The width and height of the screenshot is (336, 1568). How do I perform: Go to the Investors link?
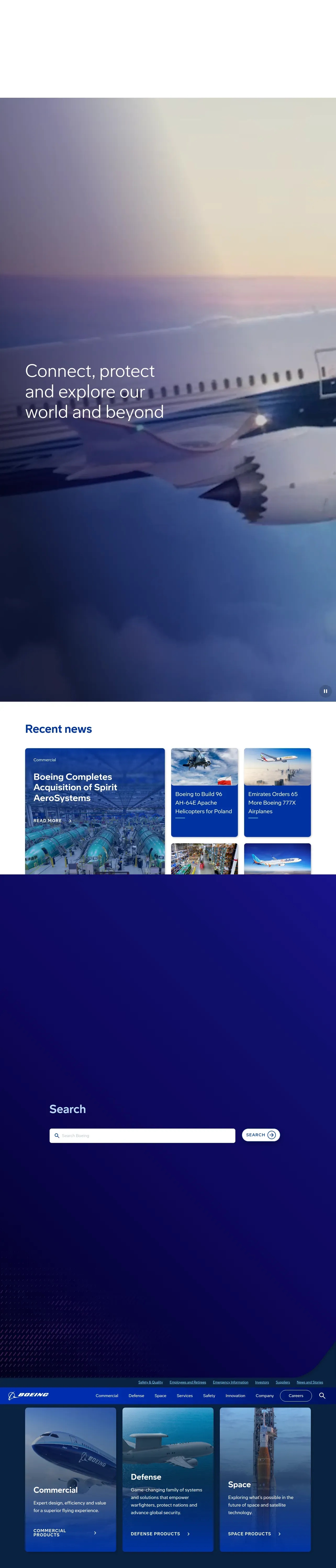(x=262, y=1382)
